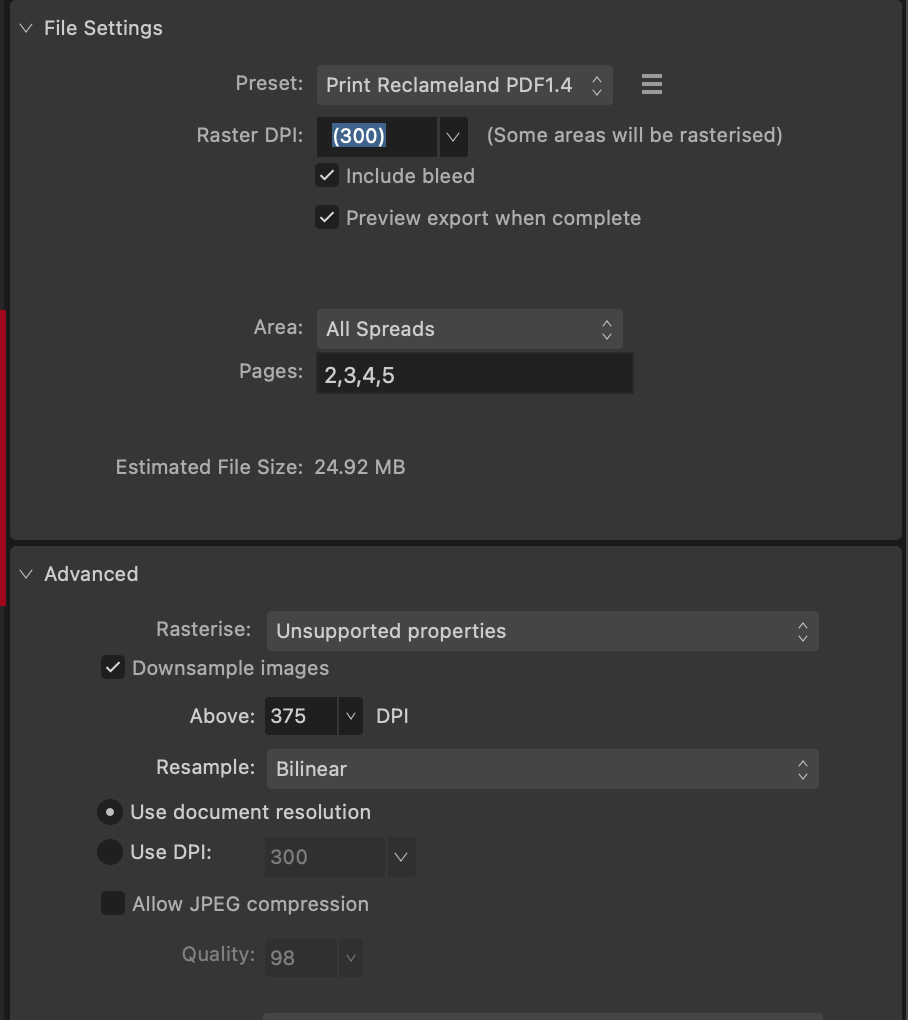Open the Above DPI dropdown arrow
The image size is (908, 1020).
click(x=351, y=716)
